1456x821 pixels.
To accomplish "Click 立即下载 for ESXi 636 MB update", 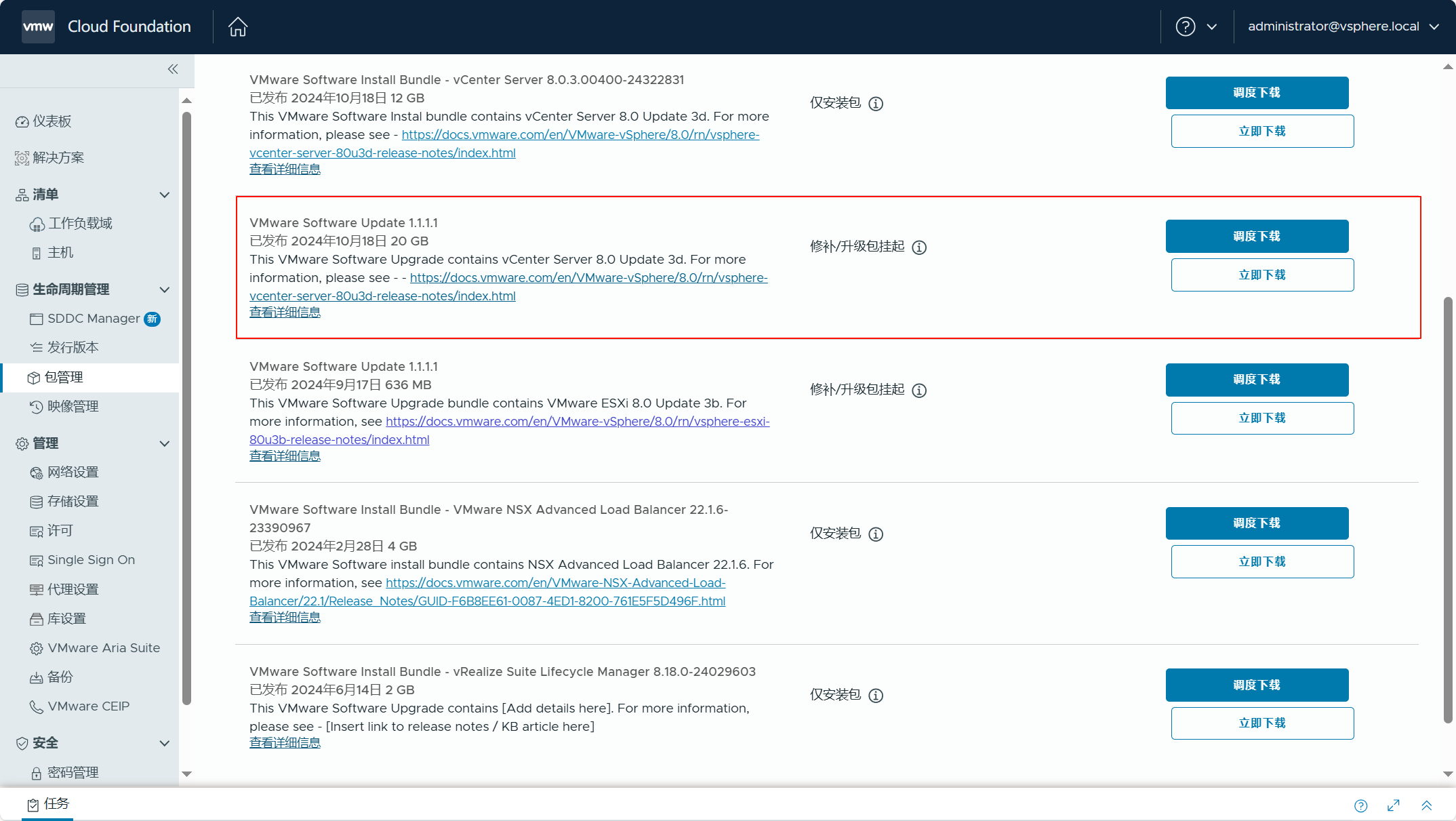I will tap(1262, 418).
